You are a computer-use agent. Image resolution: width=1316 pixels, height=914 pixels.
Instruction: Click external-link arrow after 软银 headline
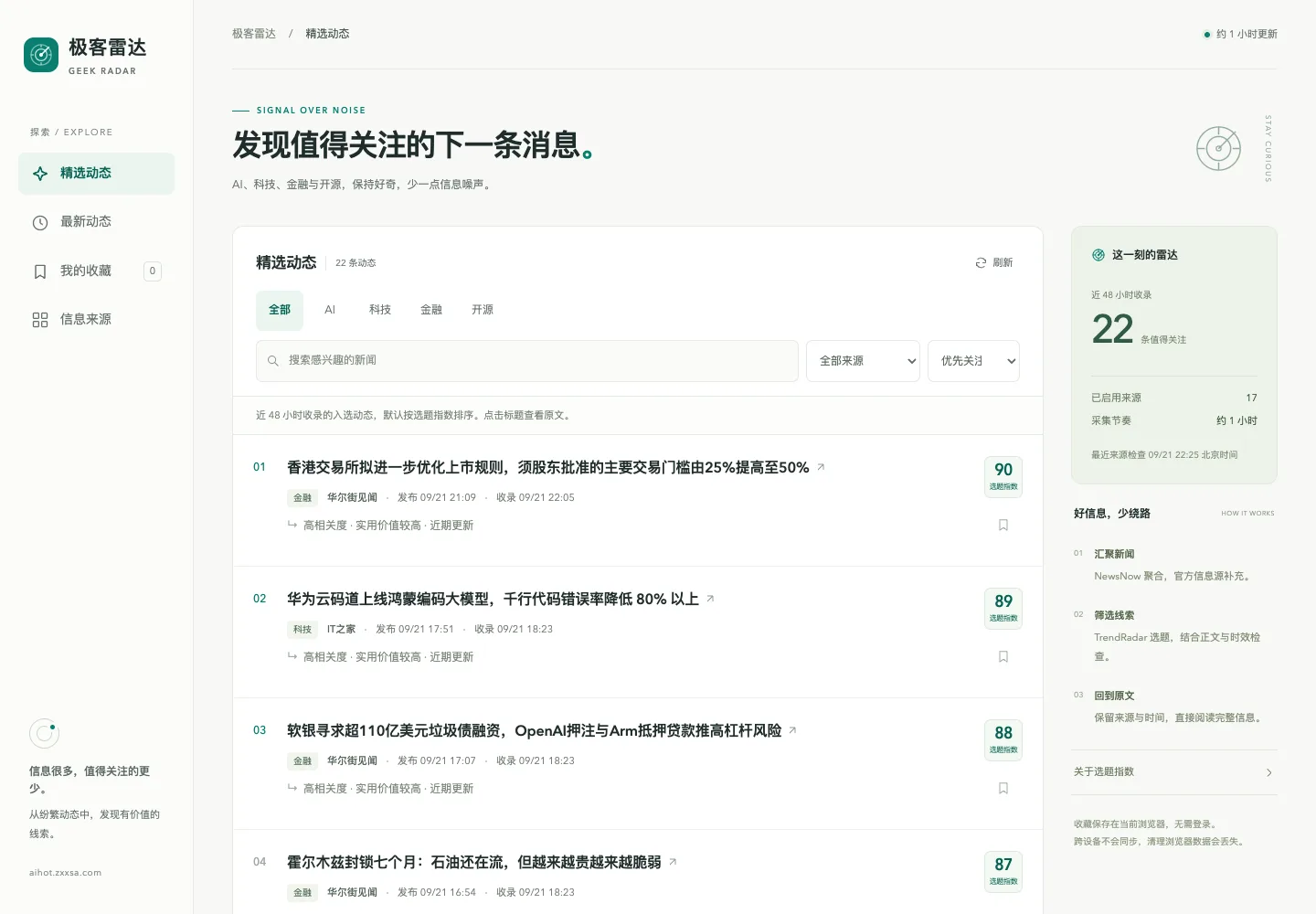(792, 730)
